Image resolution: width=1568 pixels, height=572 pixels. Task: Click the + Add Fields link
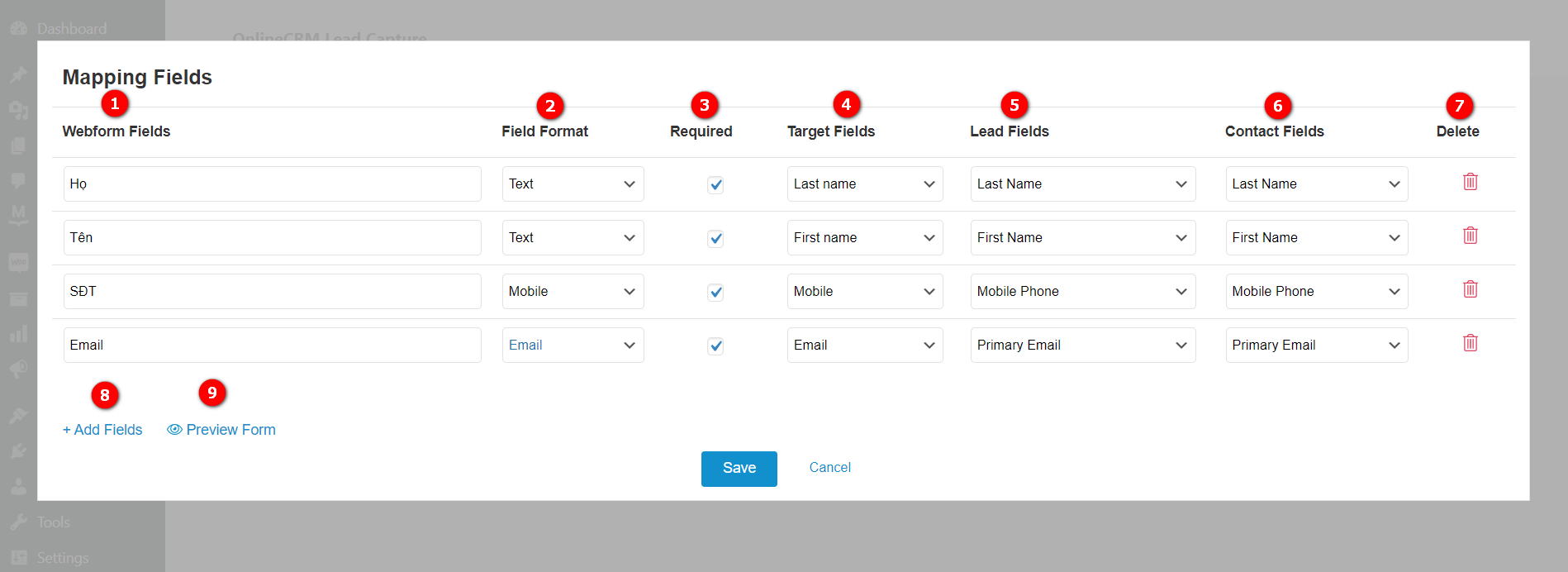102,430
